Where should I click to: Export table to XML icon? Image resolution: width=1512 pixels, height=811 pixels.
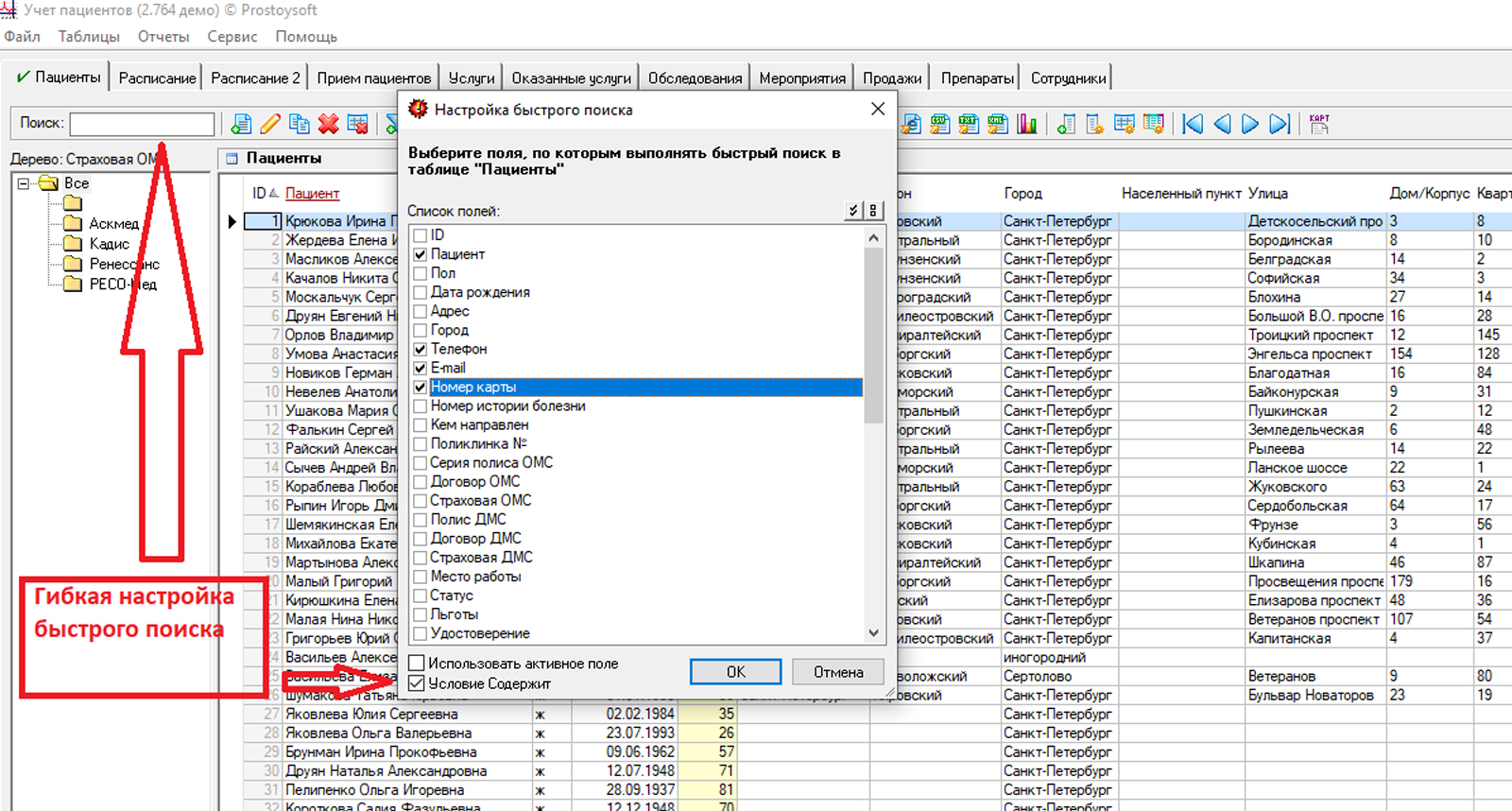(998, 124)
